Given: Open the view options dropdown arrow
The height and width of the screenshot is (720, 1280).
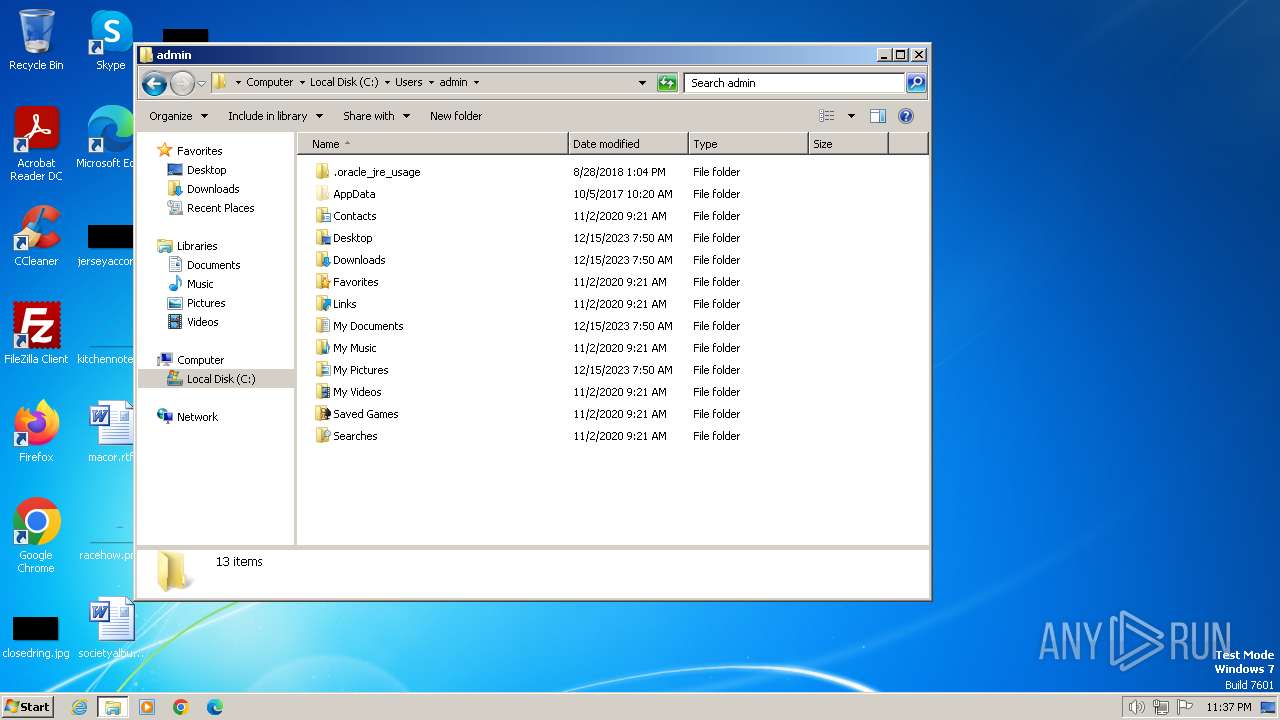Looking at the screenshot, I should pyautogui.click(x=851, y=116).
